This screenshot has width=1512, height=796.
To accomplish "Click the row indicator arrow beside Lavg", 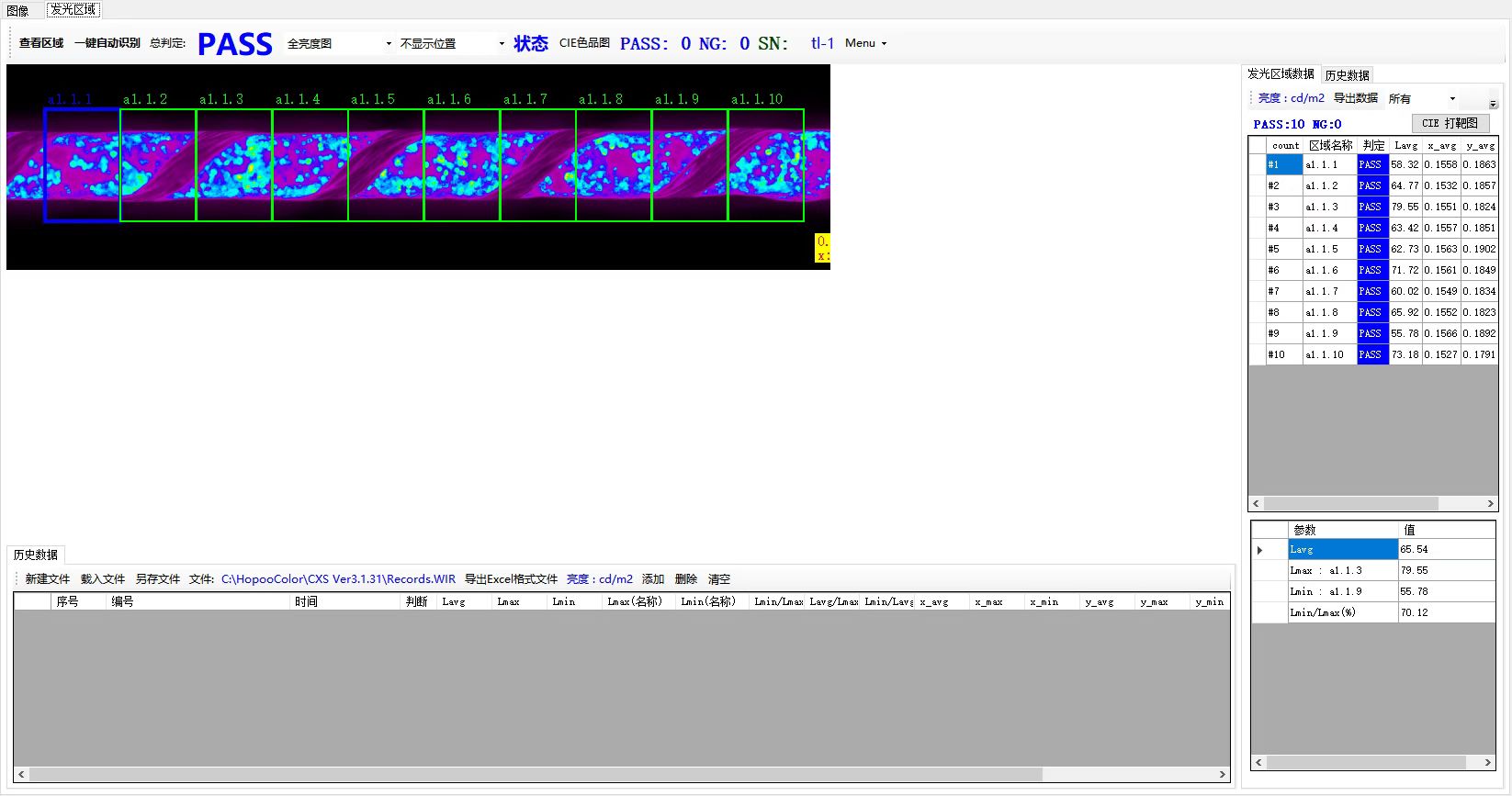I will pyautogui.click(x=1260, y=550).
